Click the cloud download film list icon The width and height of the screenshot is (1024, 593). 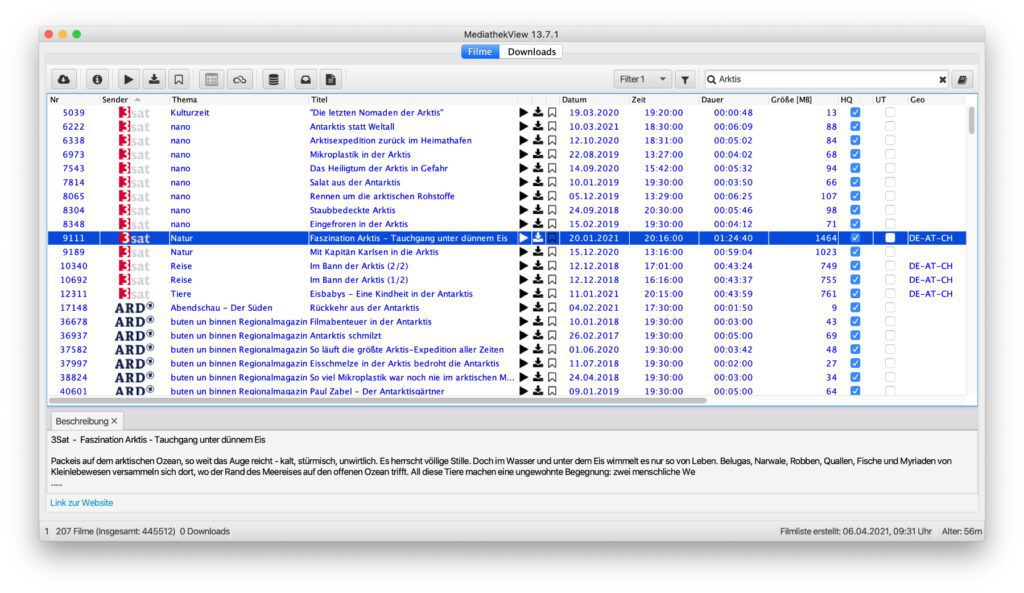click(65, 79)
